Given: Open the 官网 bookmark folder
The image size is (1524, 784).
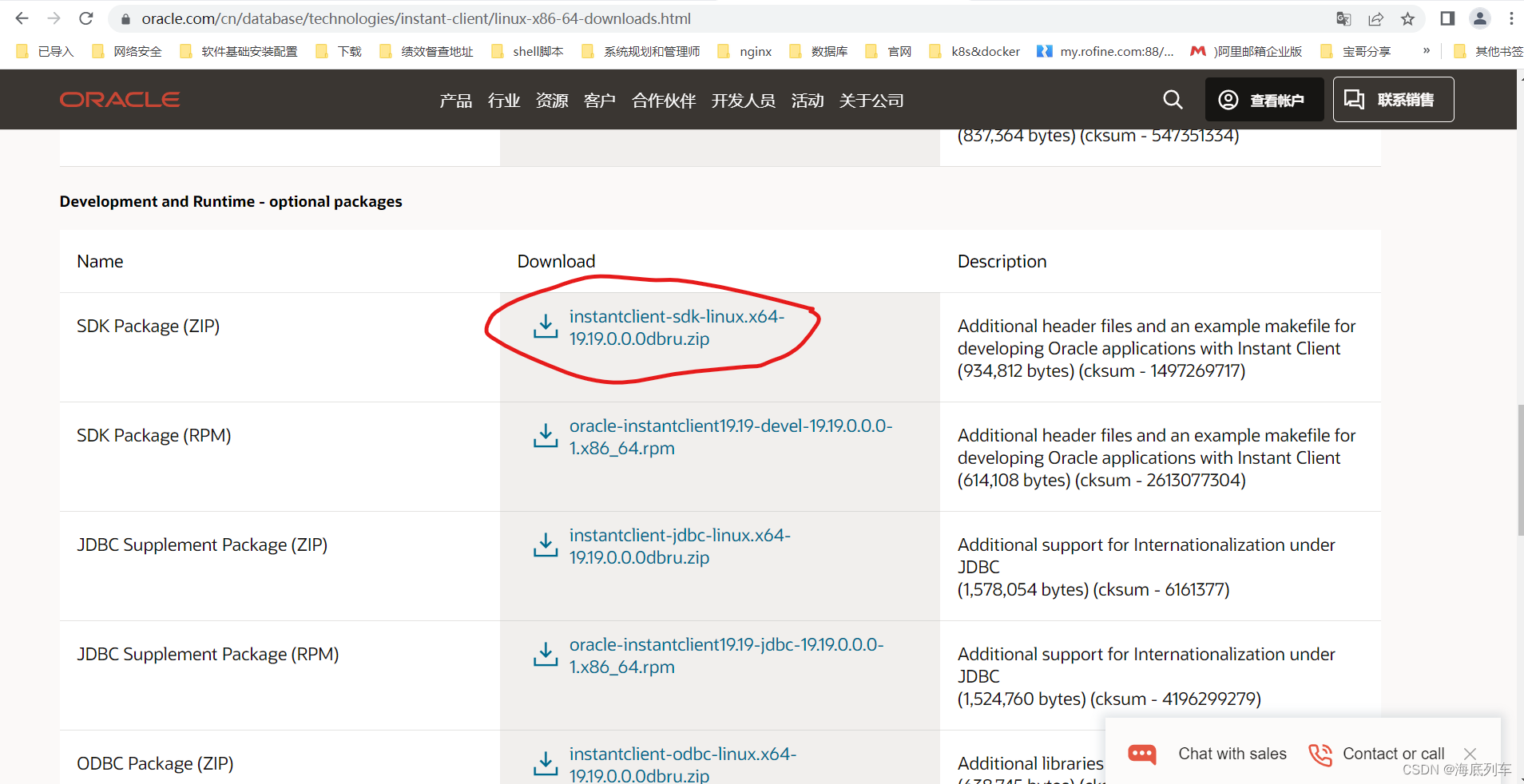Looking at the screenshot, I should pos(889,51).
